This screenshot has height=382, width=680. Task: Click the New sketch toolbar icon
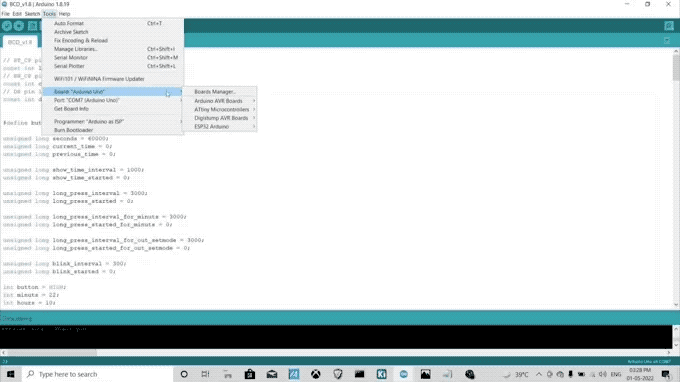[33, 26]
